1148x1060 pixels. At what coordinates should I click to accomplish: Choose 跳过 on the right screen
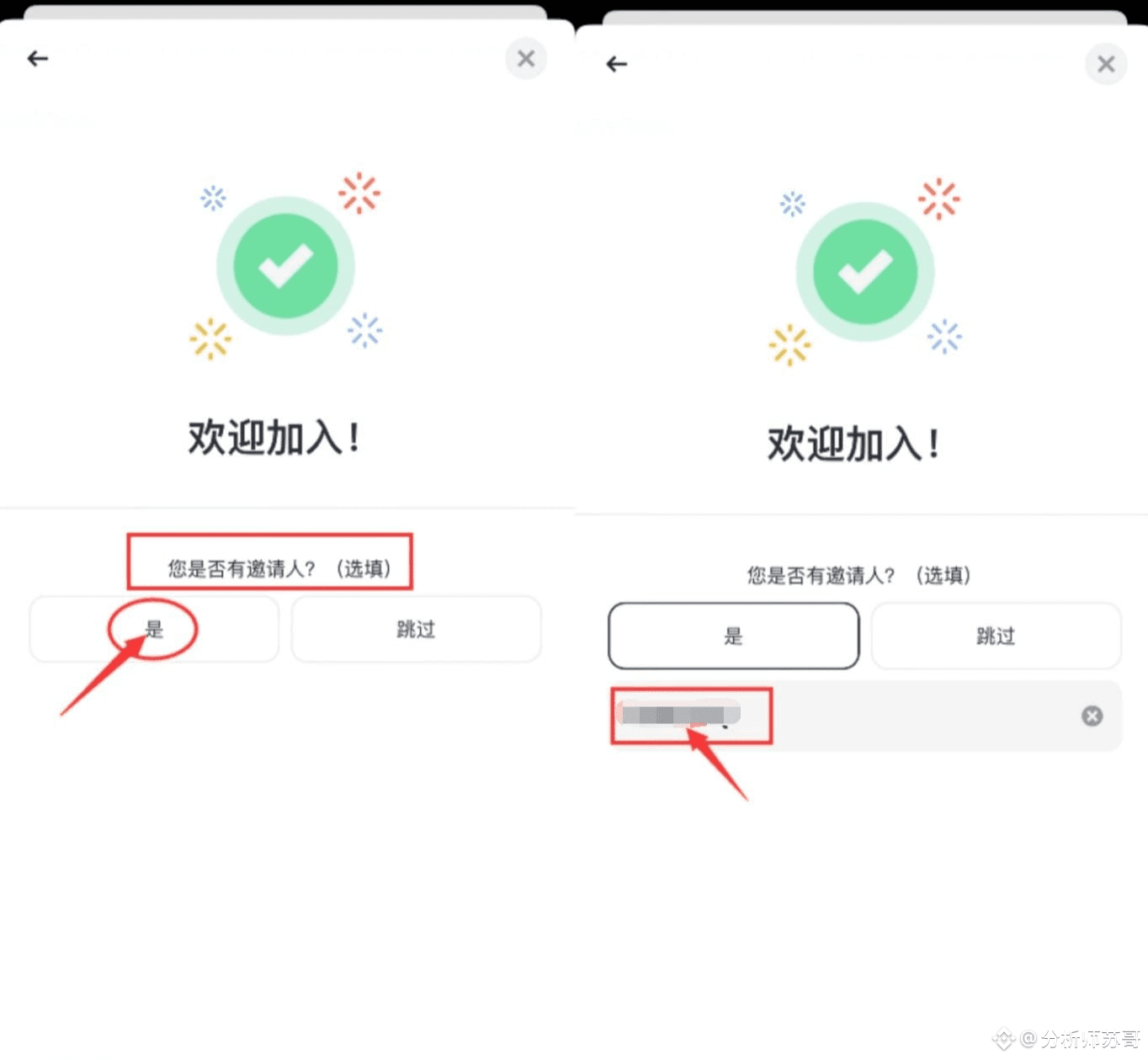point(996,636)
